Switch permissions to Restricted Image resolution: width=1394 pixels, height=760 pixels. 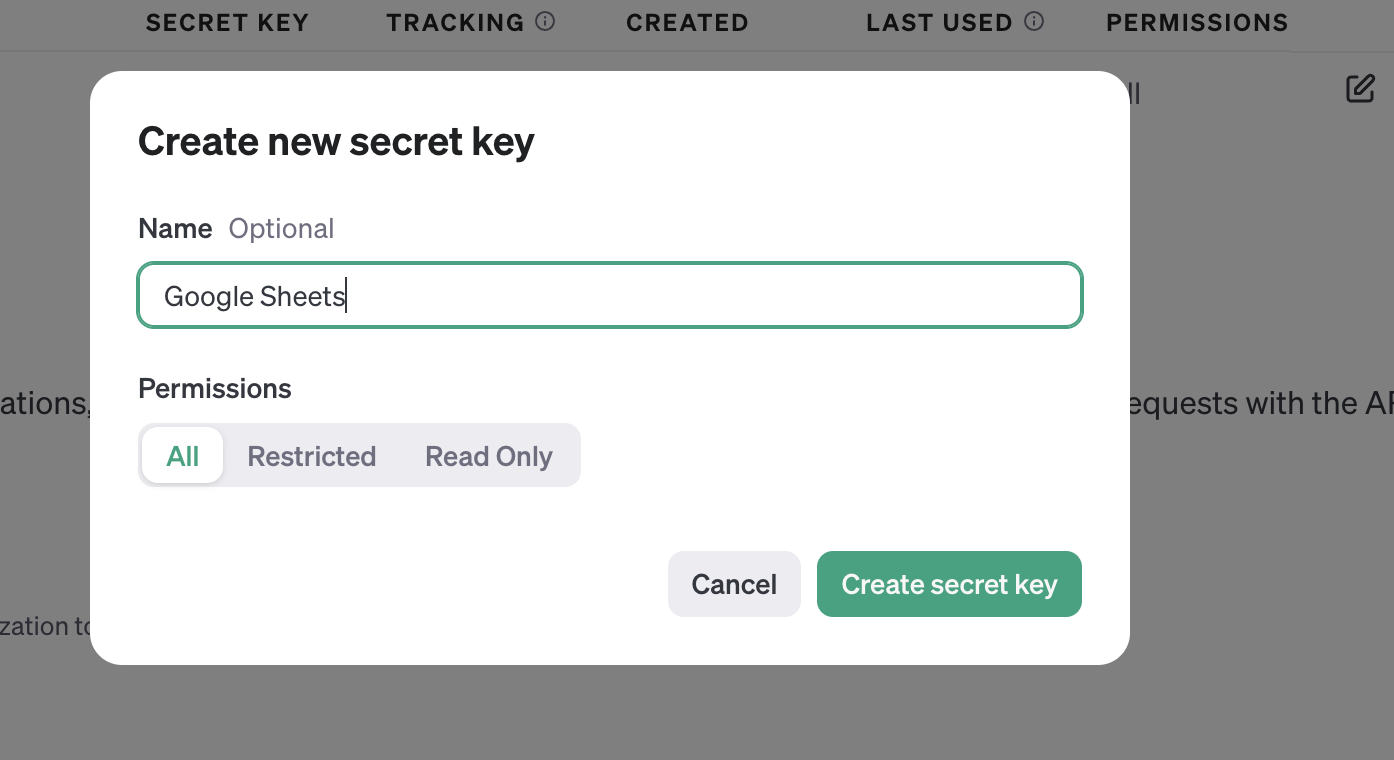[x=311, y=456]
